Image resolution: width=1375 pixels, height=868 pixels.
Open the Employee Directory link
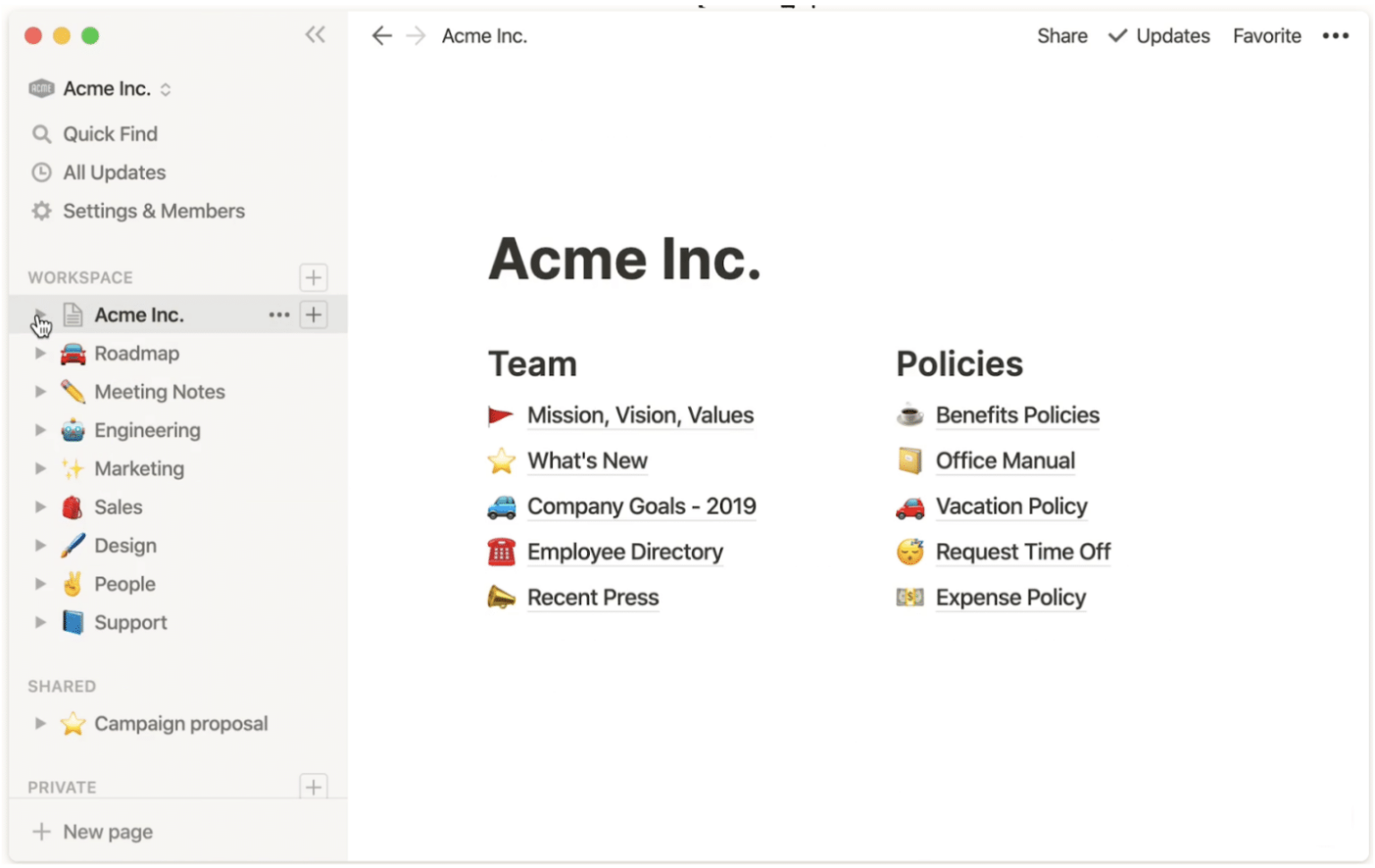click(625, 552)
